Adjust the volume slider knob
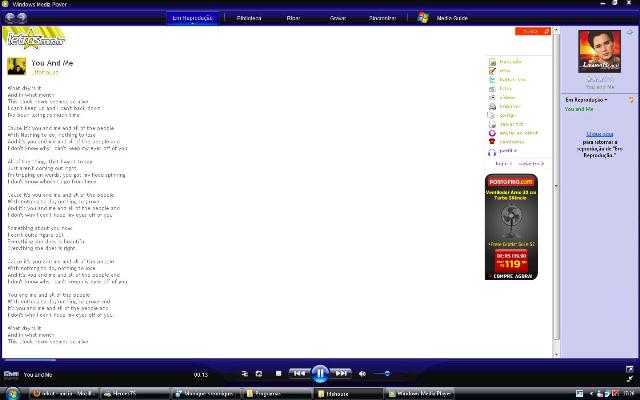640x400 pixels. click(x=387, y=373)
